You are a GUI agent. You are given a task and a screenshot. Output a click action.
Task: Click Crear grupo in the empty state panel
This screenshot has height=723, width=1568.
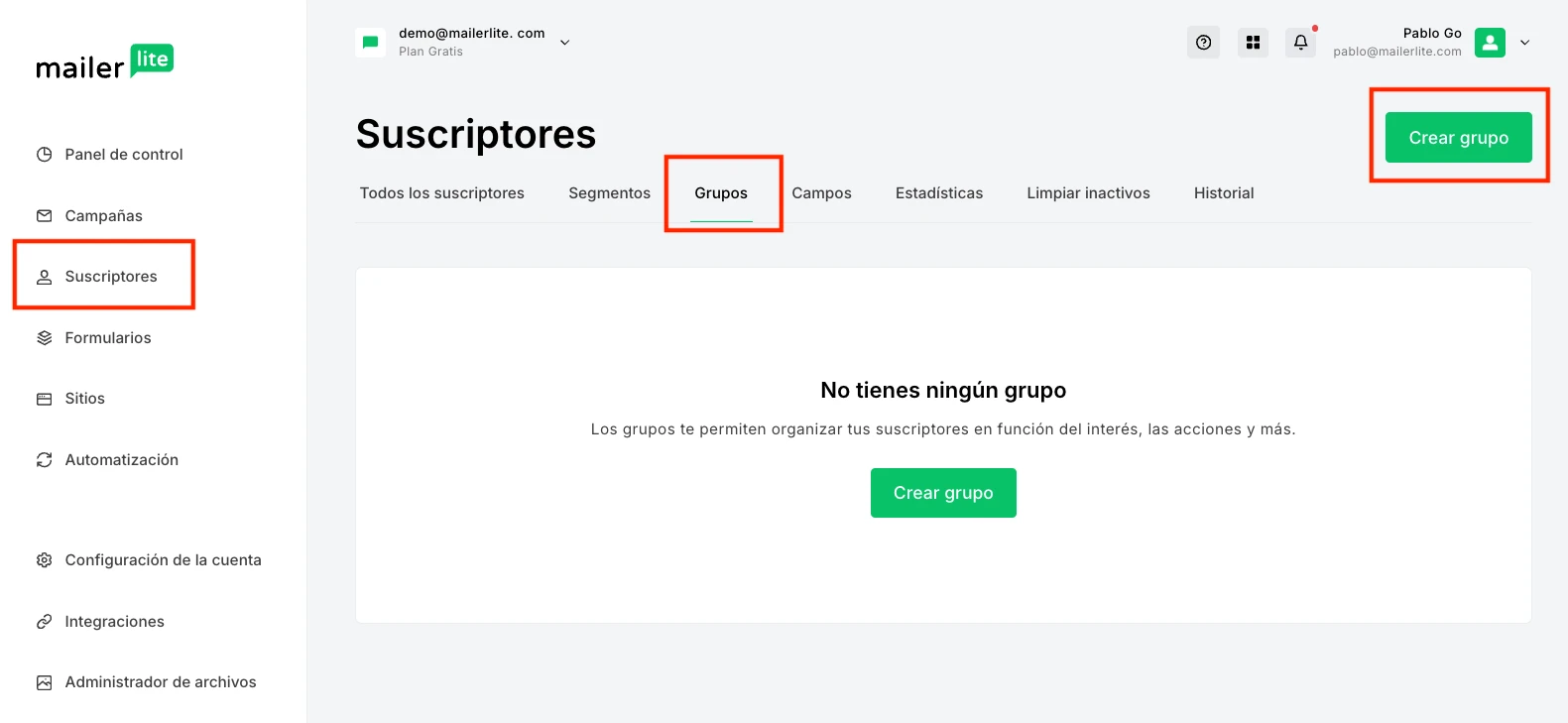point(942,493)
